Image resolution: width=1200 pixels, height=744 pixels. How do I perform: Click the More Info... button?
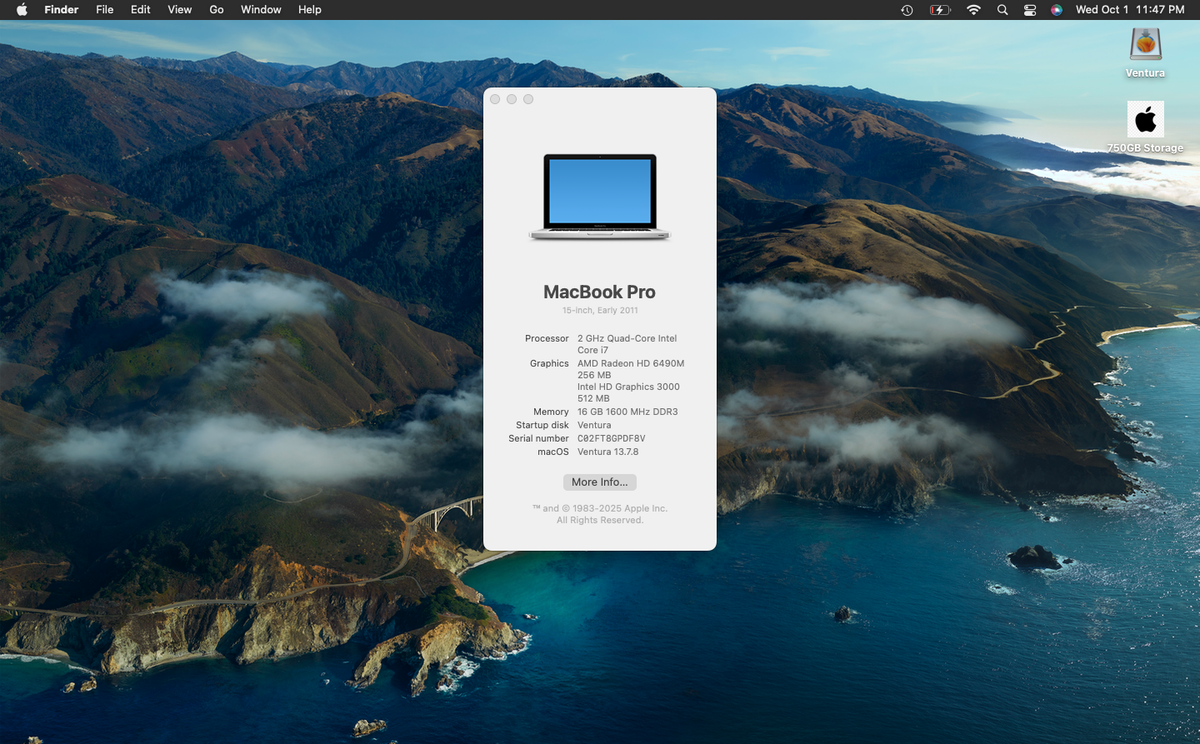point(600,482)
